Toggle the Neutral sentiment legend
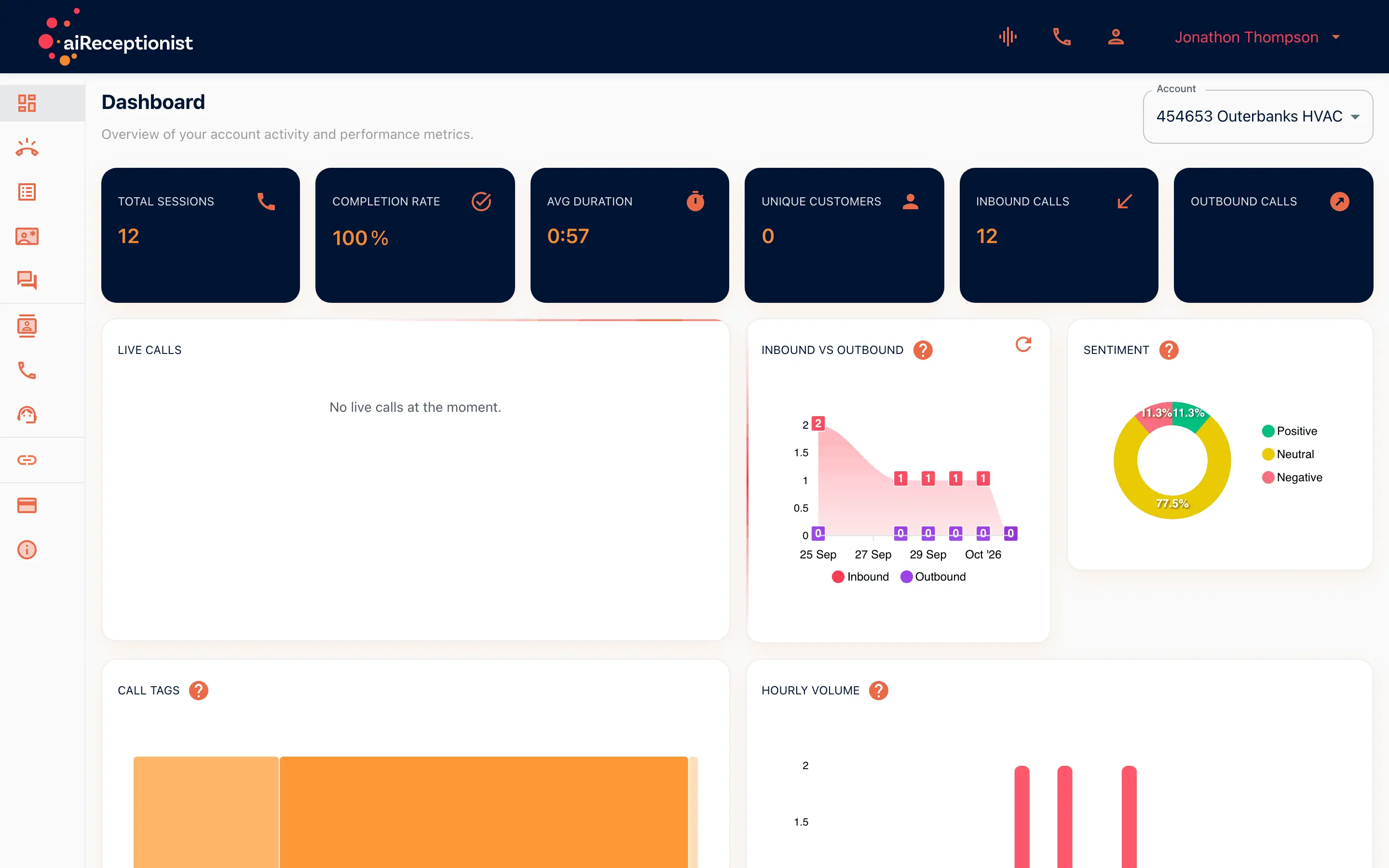Screen dimensions: 1389x868 pyautogui.click(x=1288, y=454)
